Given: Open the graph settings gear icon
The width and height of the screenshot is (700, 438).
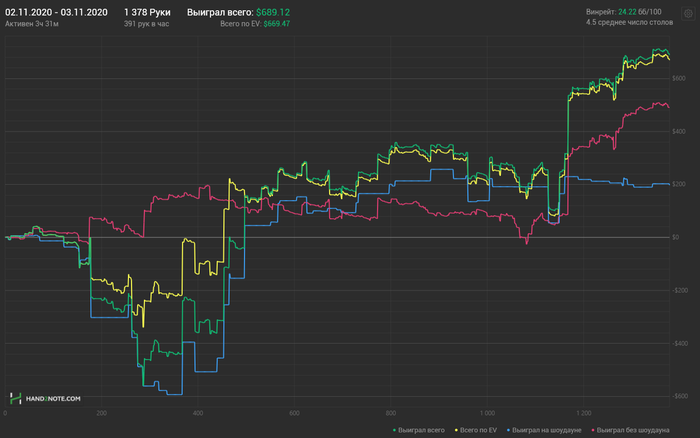Looking at the screenshot, I should point(688,13).
